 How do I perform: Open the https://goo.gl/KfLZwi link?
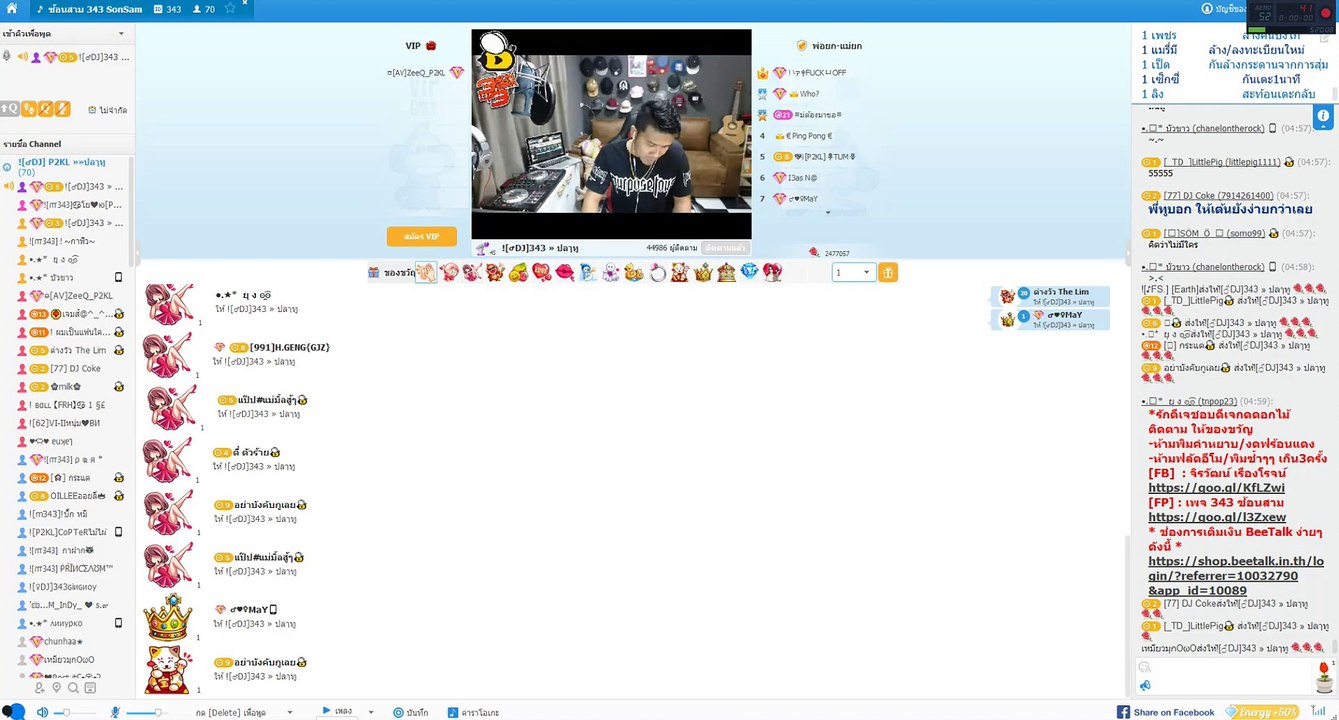click(1216, 488)
